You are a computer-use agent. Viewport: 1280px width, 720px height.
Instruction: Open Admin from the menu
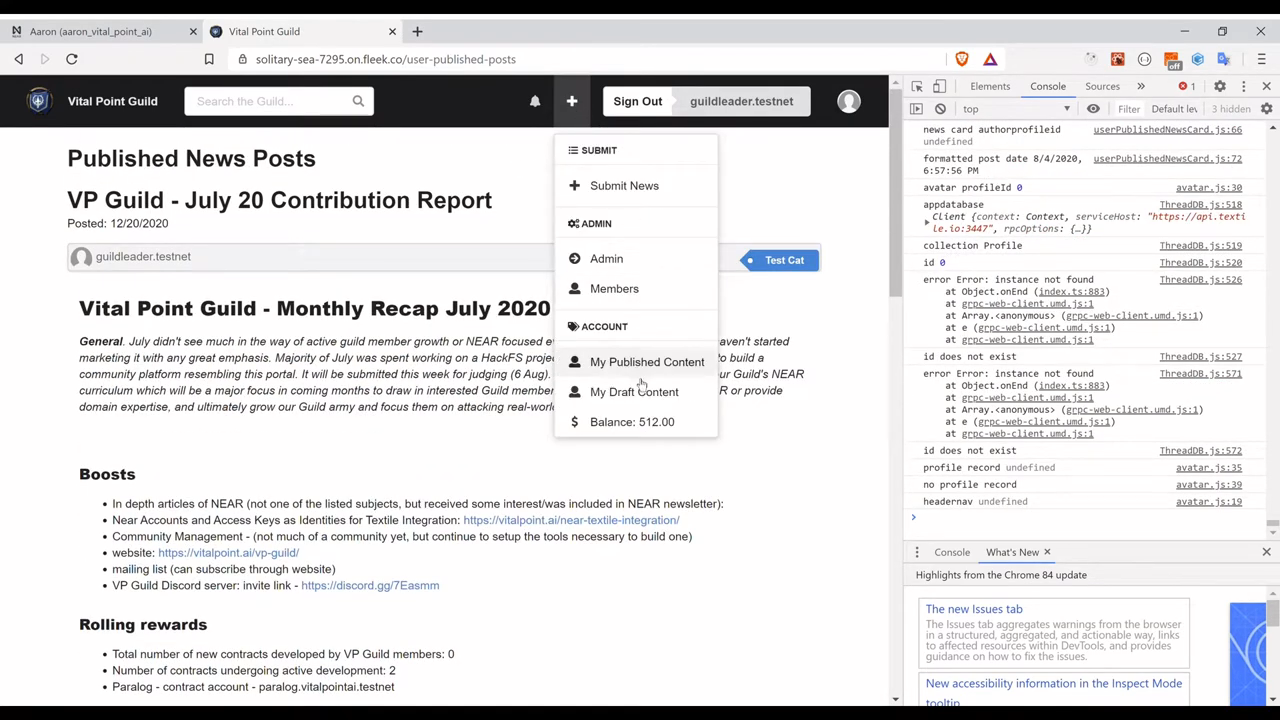(x=606, y=259)
